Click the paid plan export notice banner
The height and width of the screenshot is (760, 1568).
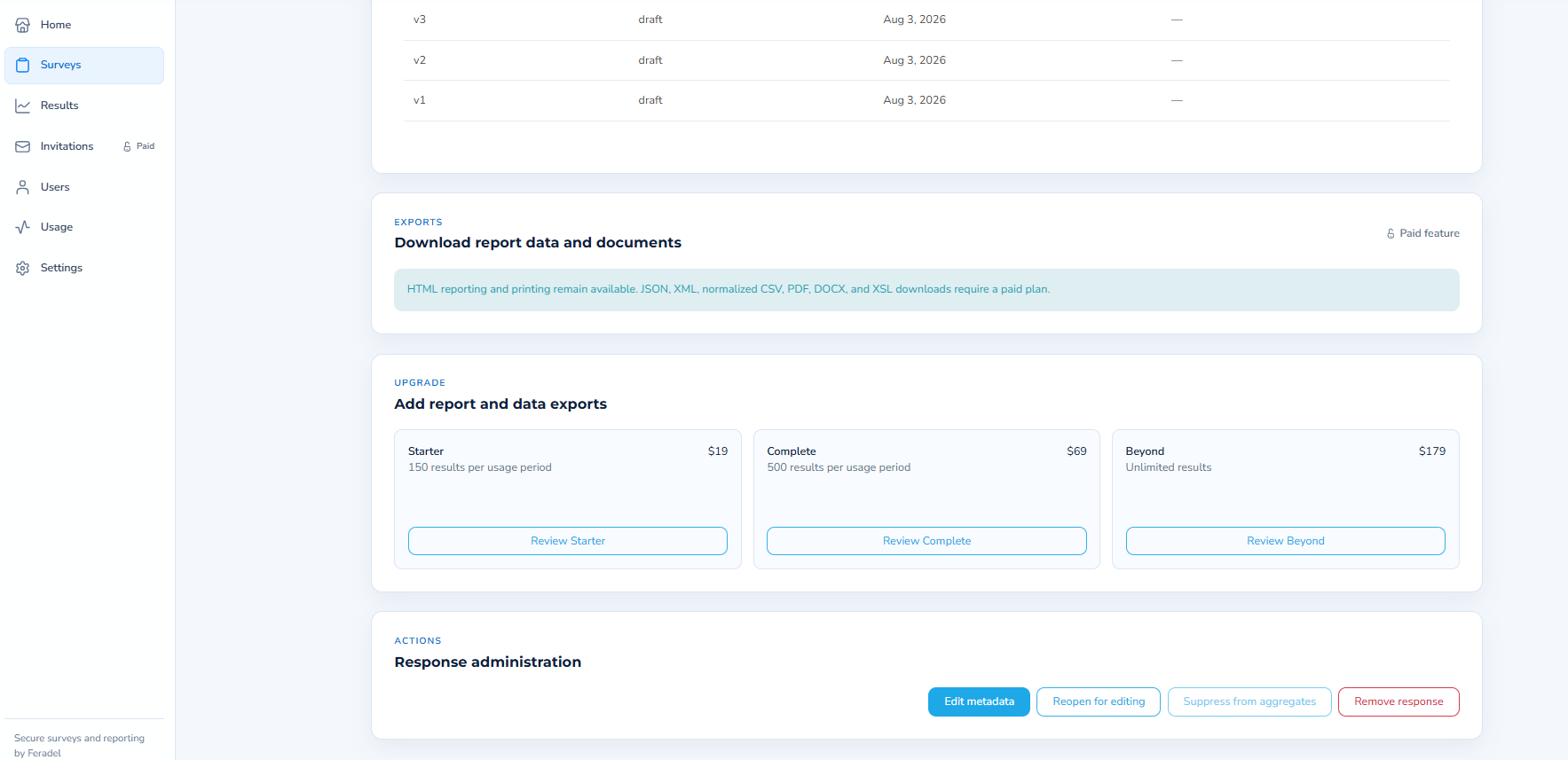click(x=926, y=290)
